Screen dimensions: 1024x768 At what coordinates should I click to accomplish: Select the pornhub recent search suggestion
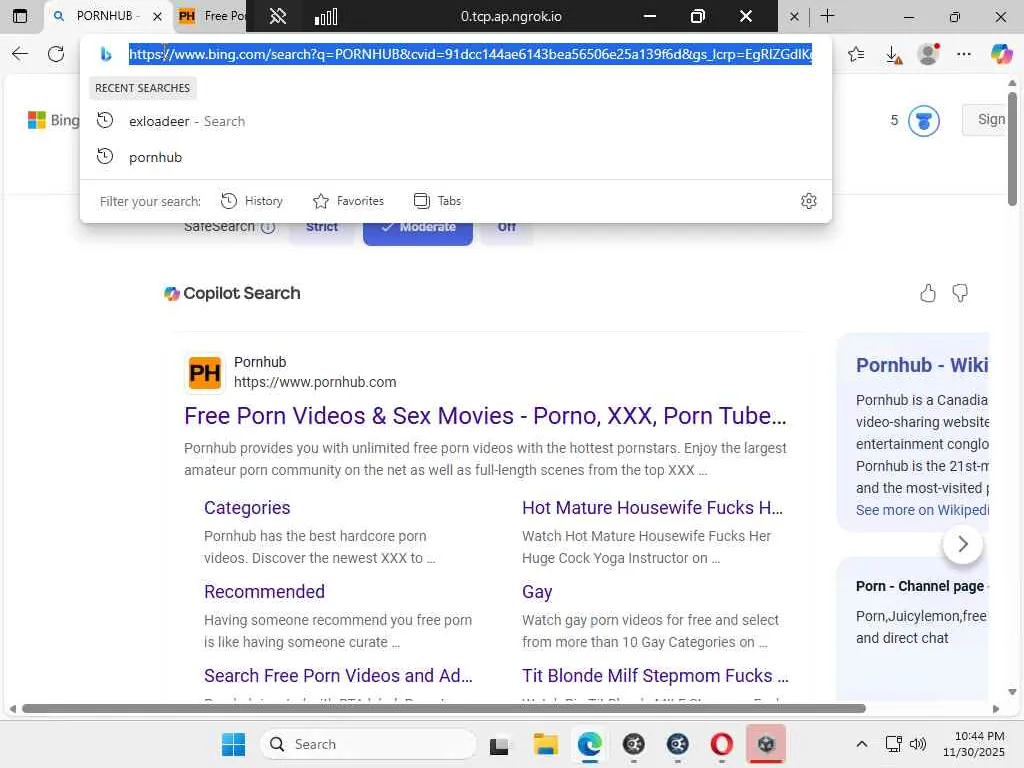tap(456, 157)
